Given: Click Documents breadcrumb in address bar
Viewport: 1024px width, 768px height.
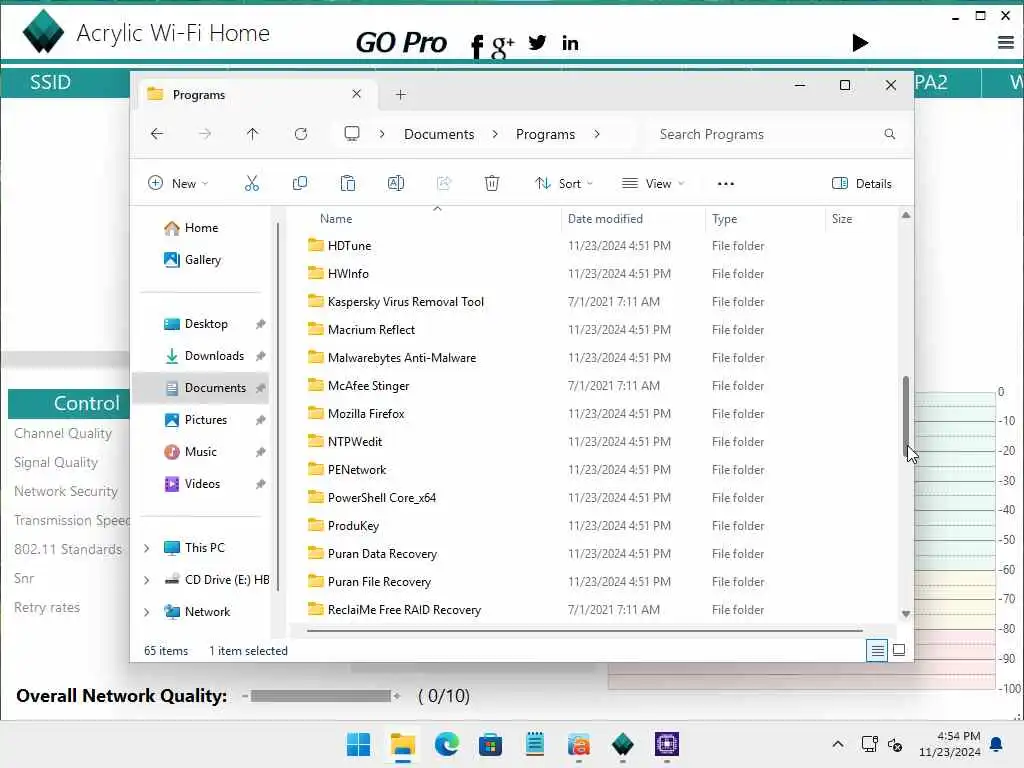Looking at the screenshot, I should click(439, 134).
